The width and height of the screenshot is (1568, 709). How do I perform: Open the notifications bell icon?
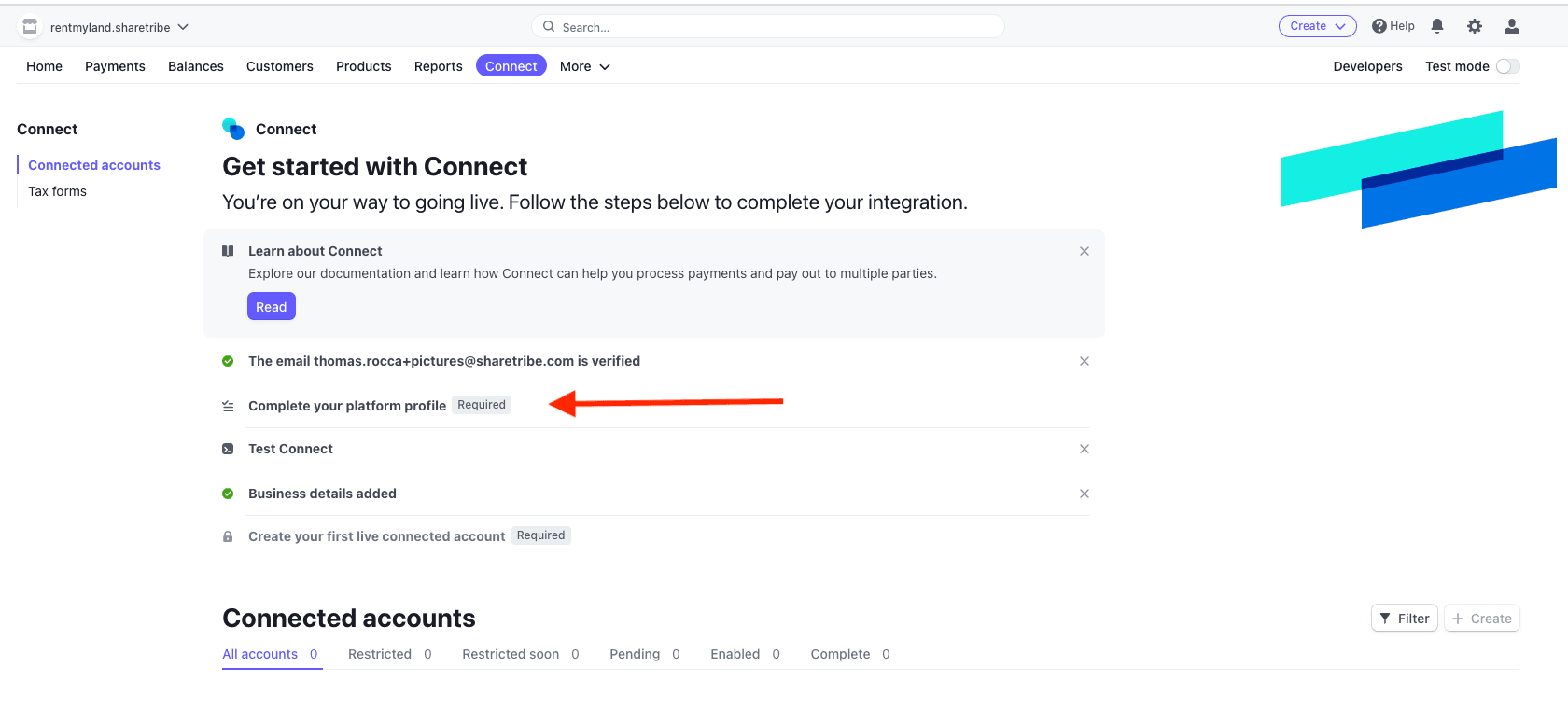pyautogui.click(x=1437, y=26)
